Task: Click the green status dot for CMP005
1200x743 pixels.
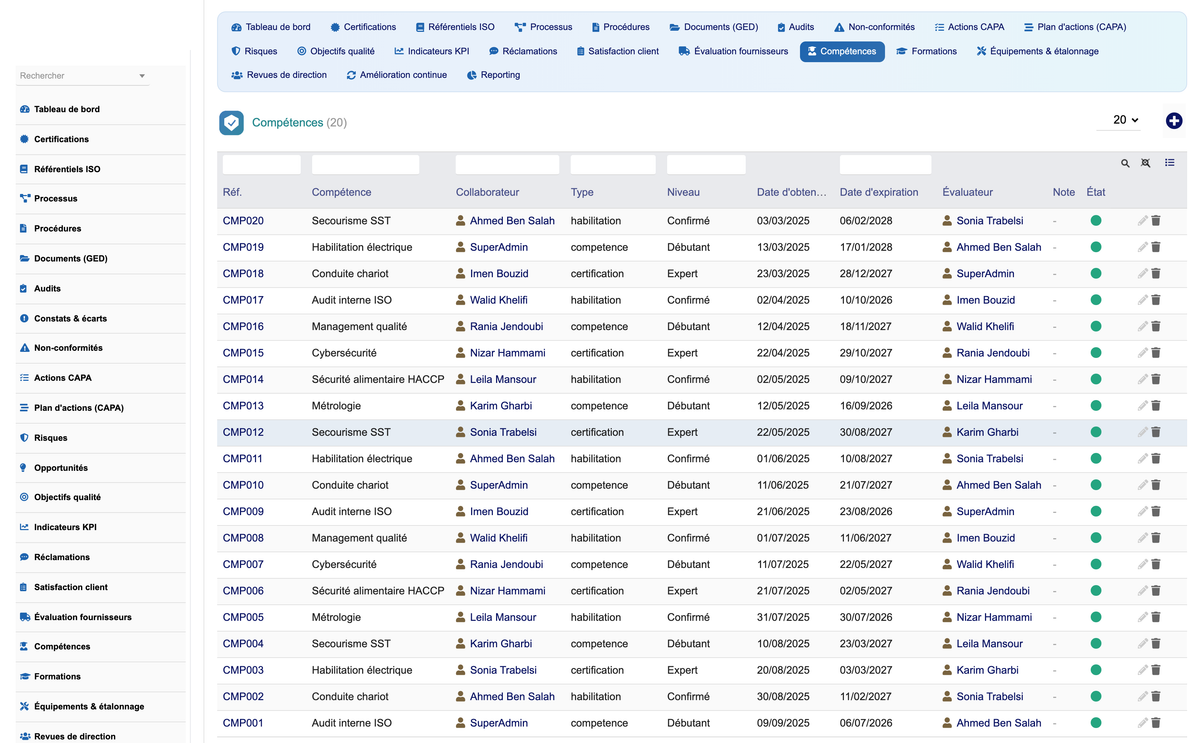Action: pos(1096,617)
